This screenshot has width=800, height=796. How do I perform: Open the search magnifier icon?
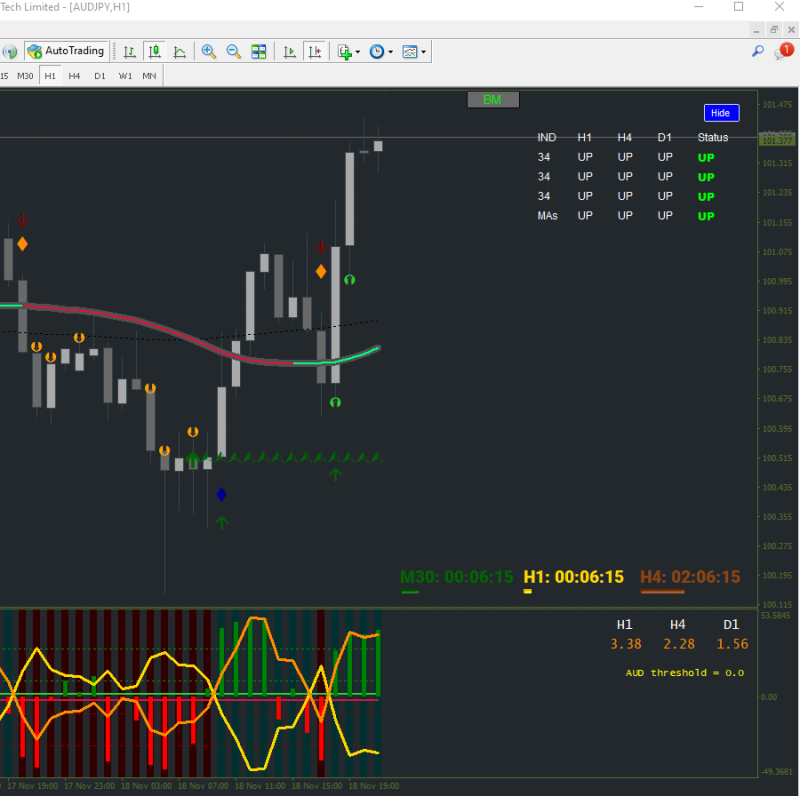click(x=758, y=51)
